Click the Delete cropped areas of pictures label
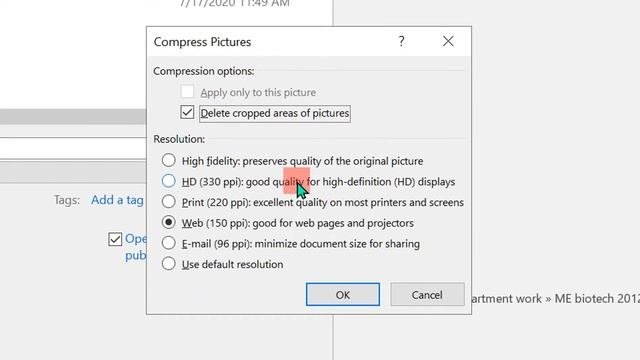The width and height of the screenshot is (640, 360). tap(275, 113)
